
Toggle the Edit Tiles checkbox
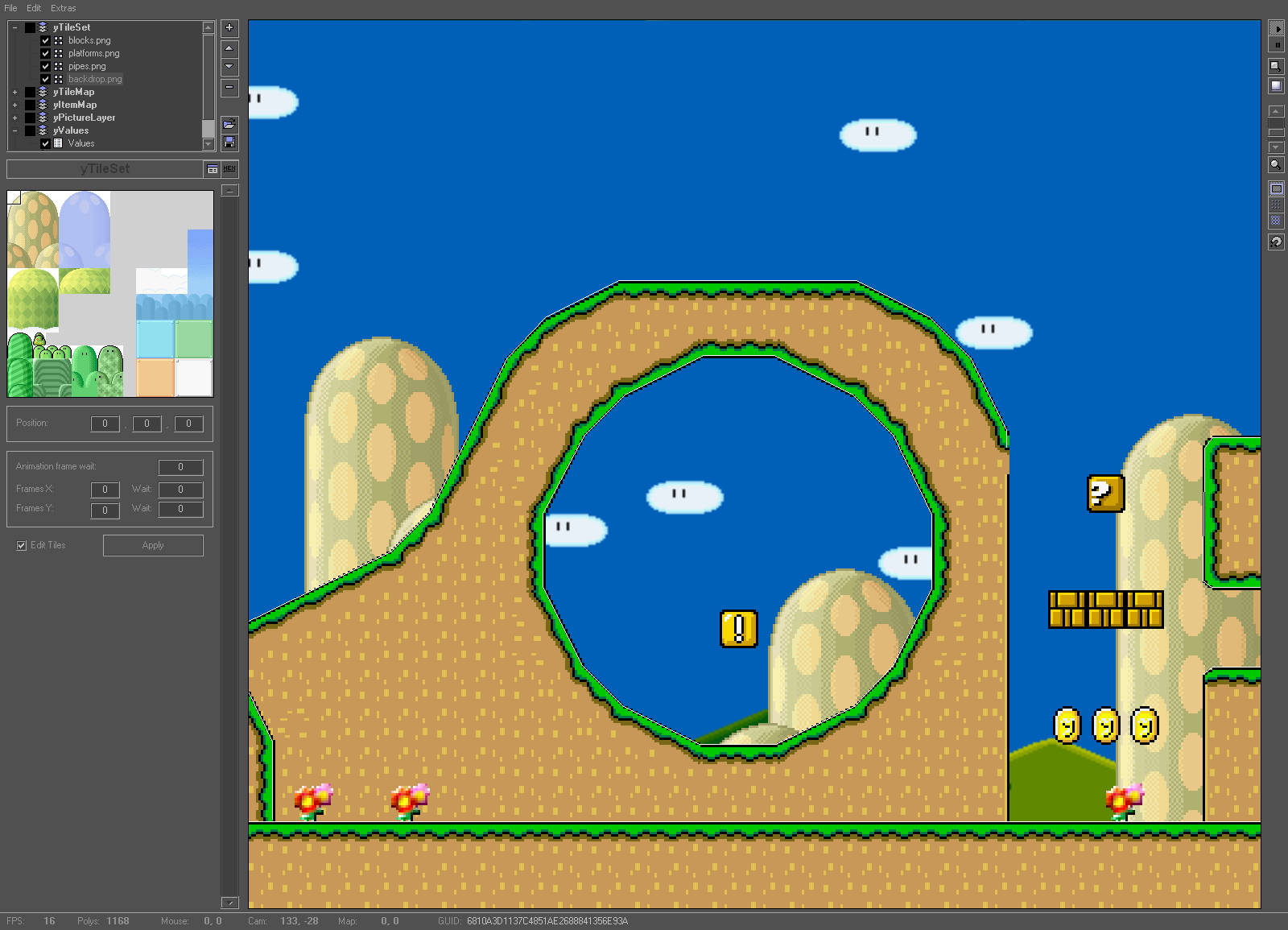pos(22,546)
